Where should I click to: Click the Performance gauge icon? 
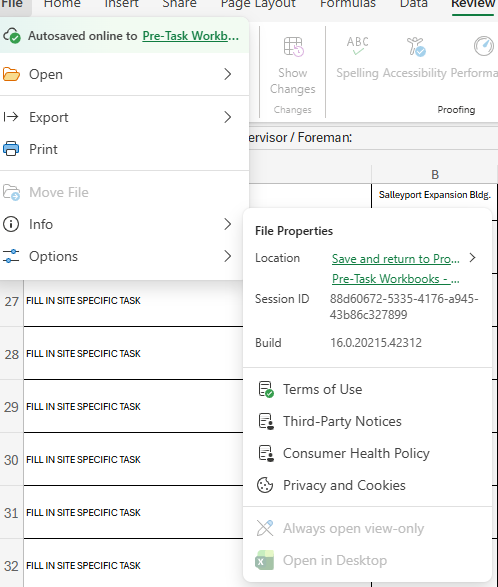click(483, 46)
